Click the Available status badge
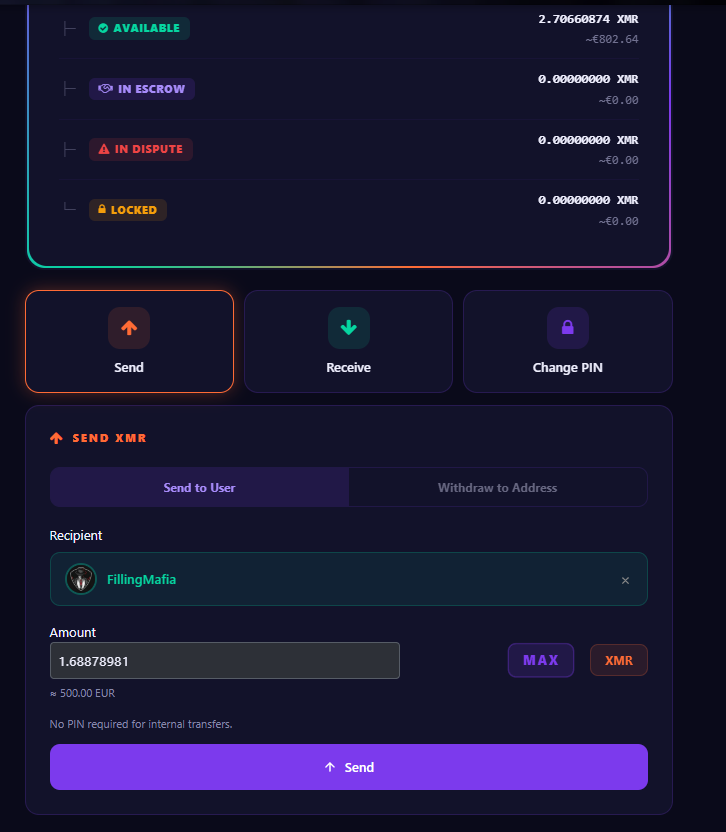The image size is (726, 832). [140, 28]
